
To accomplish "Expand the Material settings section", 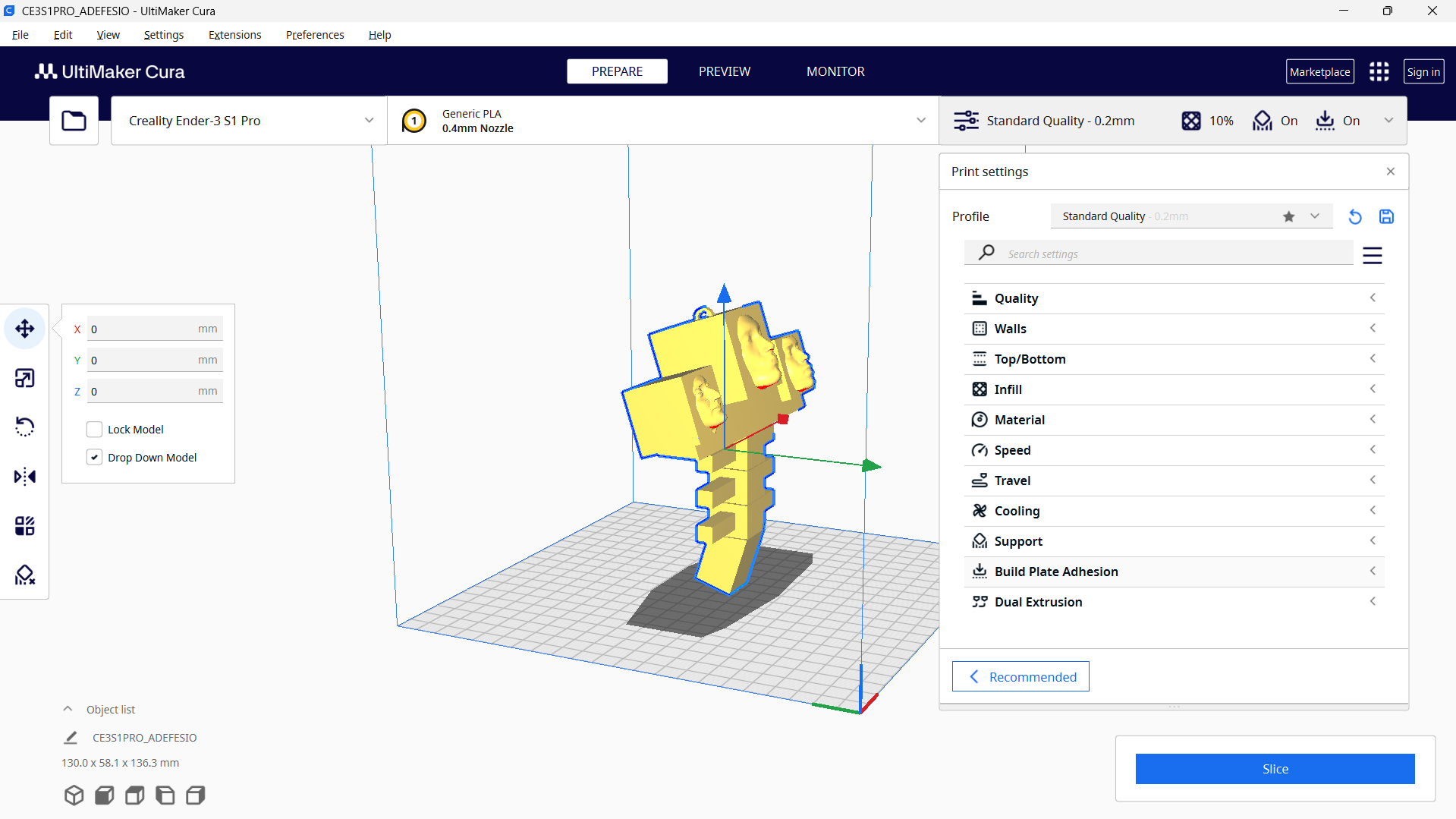I will click(x=1174, y=420).
